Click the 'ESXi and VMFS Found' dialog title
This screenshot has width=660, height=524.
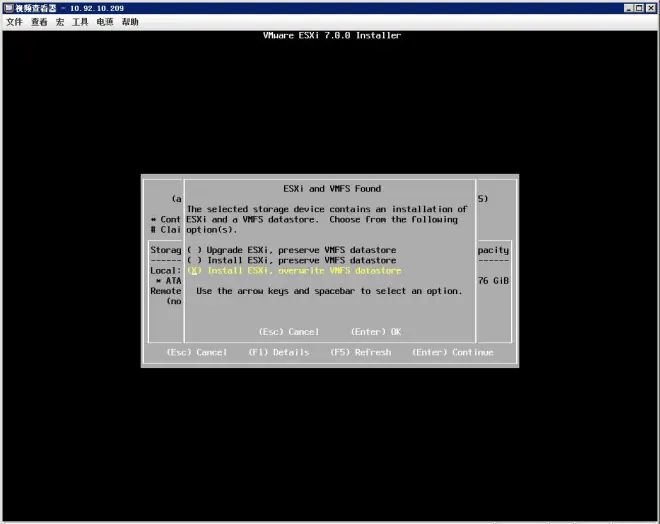(x=332, y=189)
